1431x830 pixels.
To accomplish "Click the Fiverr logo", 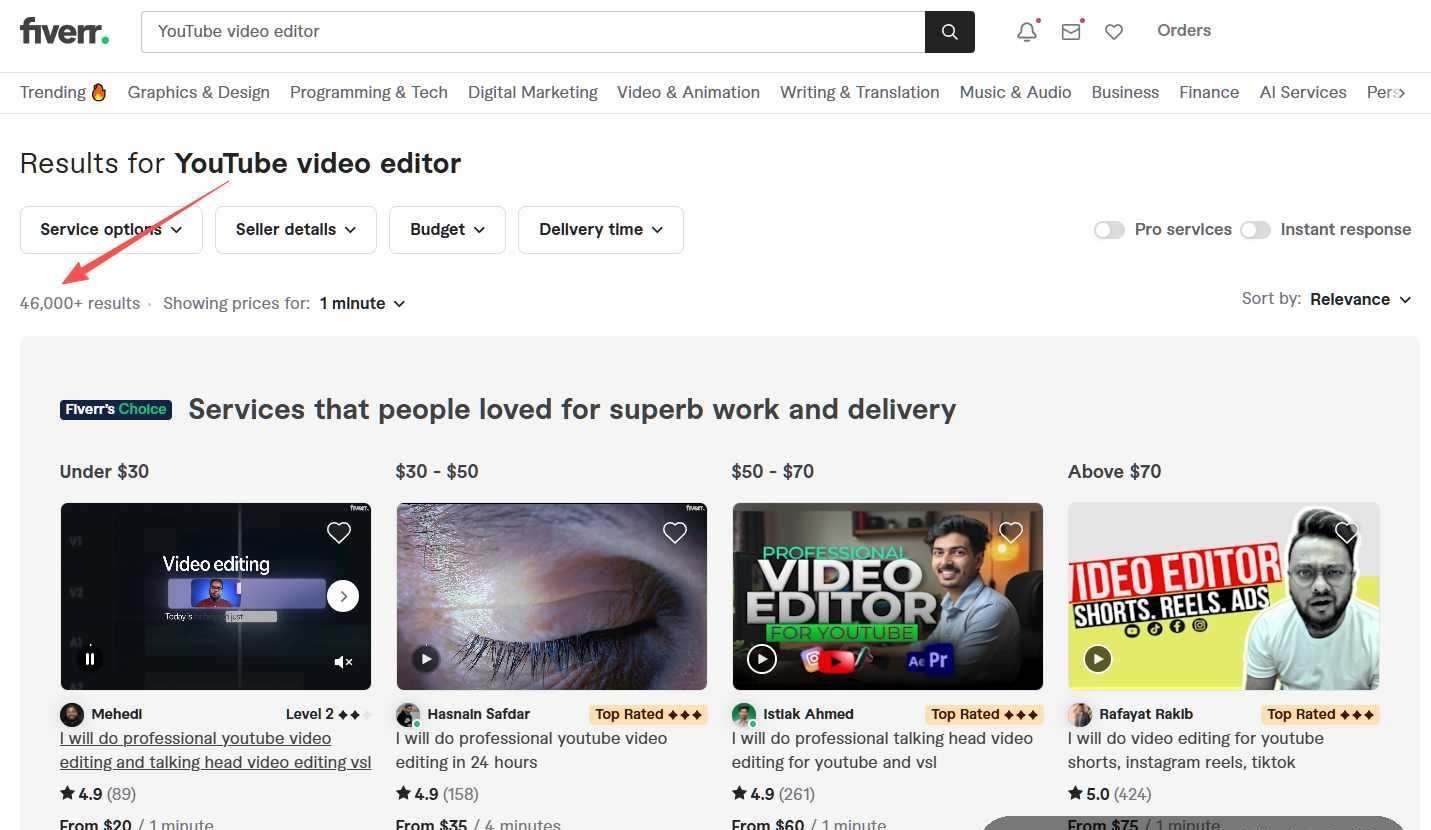I will pos(65,31).
